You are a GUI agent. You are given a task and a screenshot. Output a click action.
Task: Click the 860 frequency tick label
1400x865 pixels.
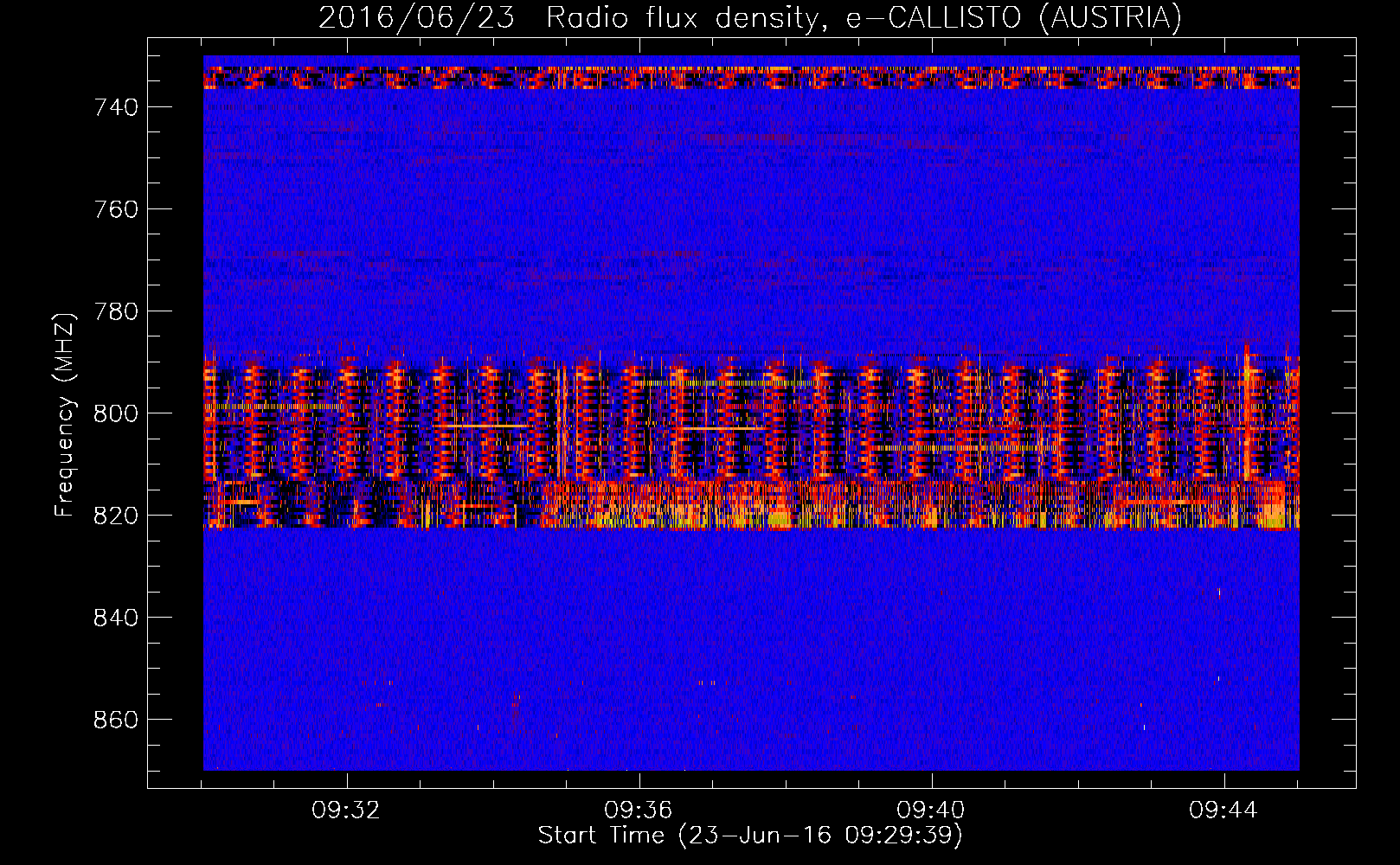[x=116, y=720]
